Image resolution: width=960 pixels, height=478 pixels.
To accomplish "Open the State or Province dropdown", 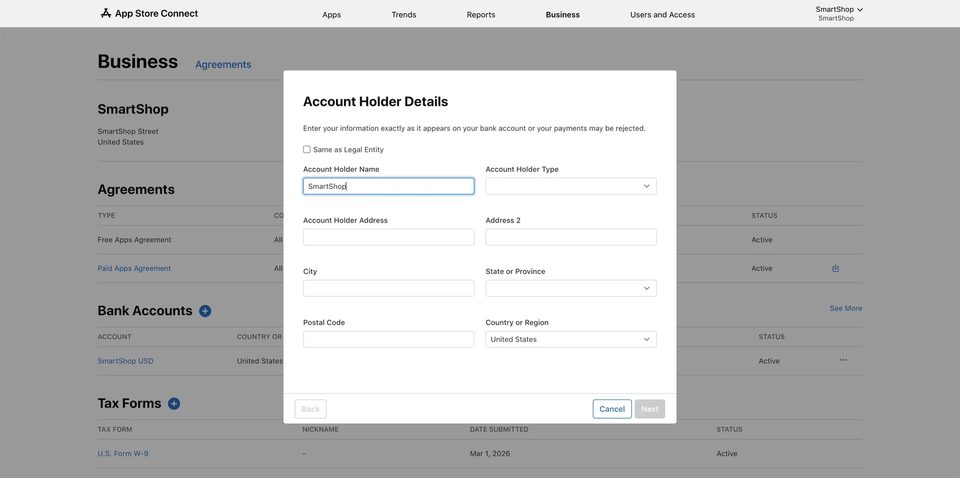I will (571, 288).
